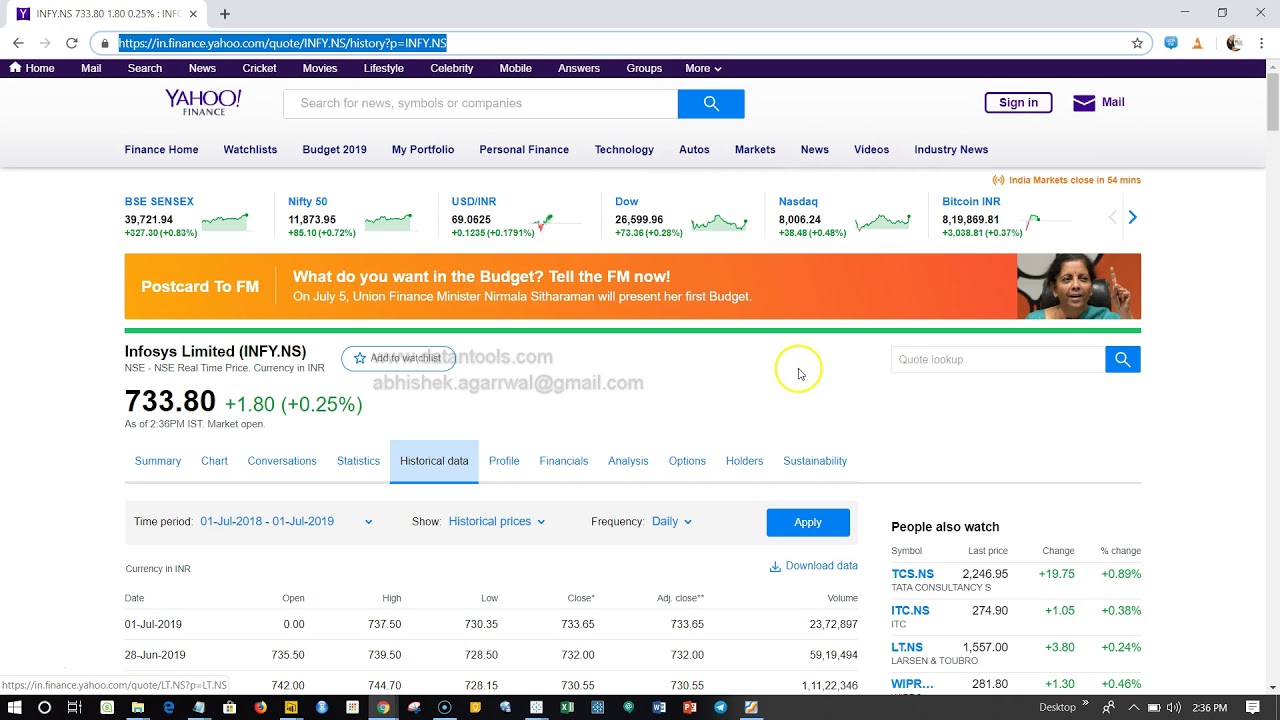Click the Sign in button

[1018, 102]
